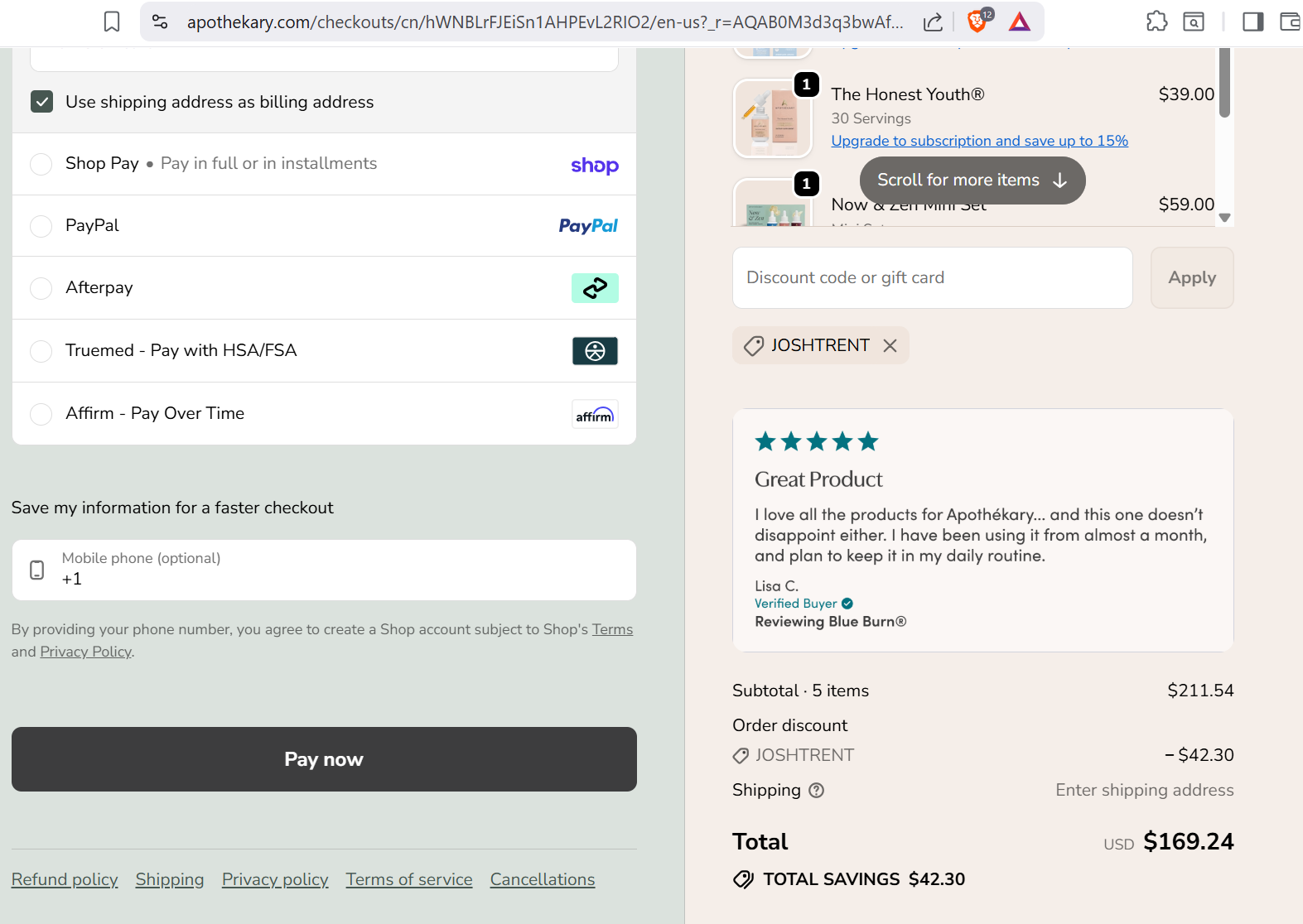
Task: Bookmark this page with the bookmark icon
Action: (x=112, y=22)
